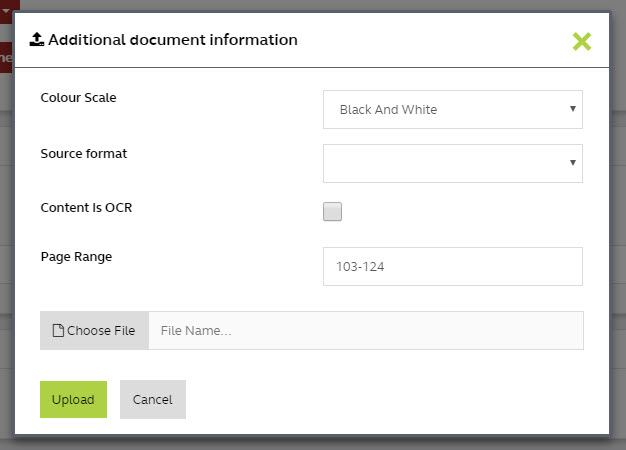Focus the Page Range input field
Screen dimensions: 626x450
[452, 267]
